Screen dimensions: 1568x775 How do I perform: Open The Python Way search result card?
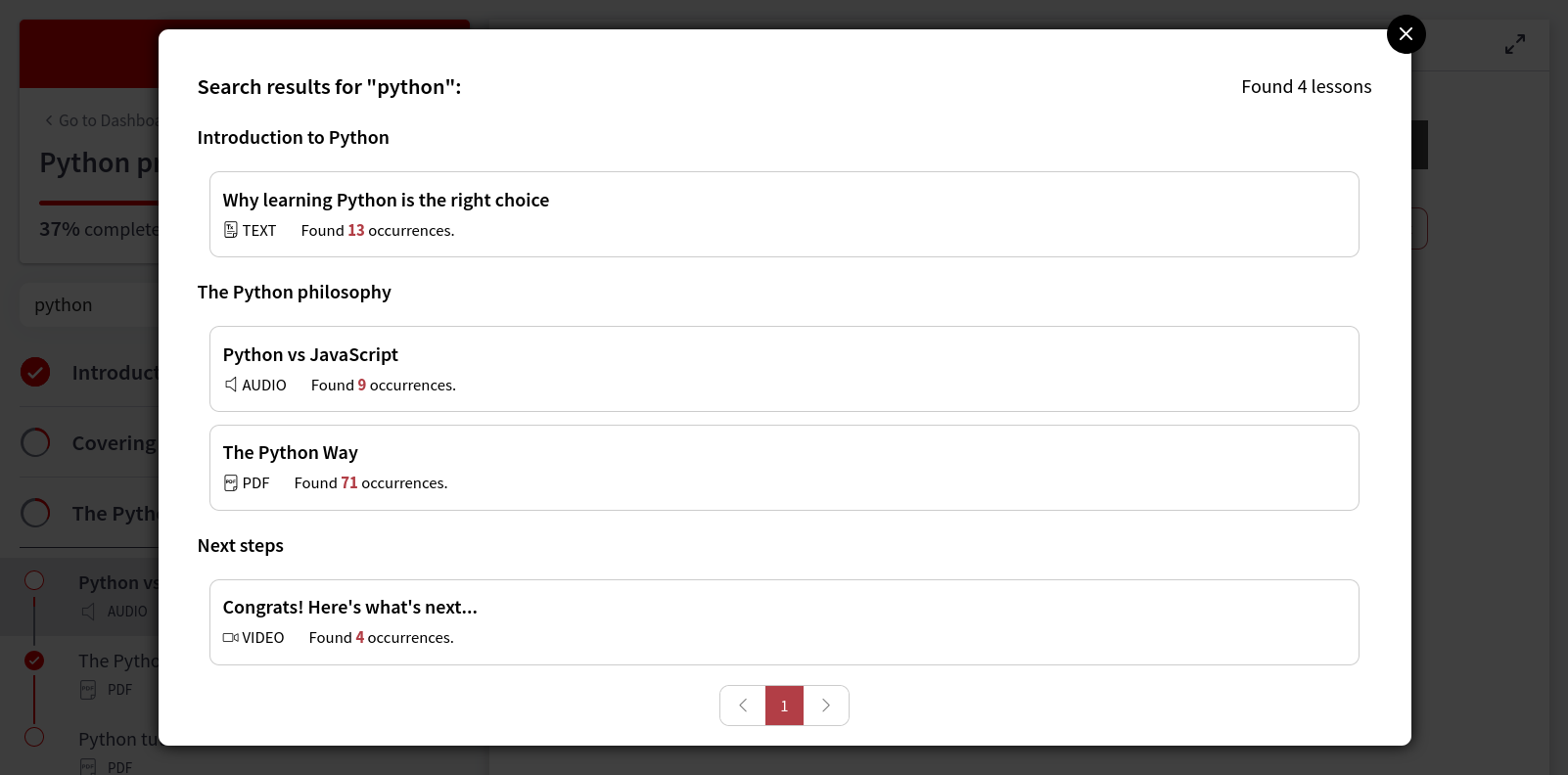coord(783,467)
